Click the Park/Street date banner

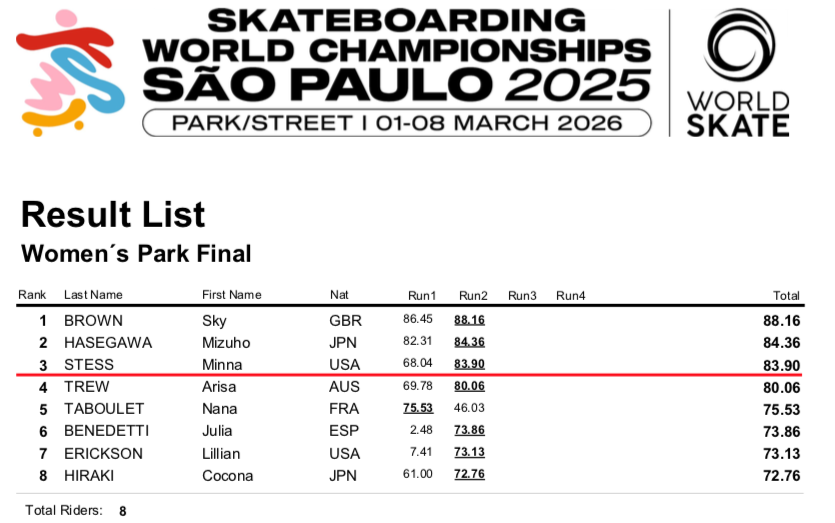point(396,123)
